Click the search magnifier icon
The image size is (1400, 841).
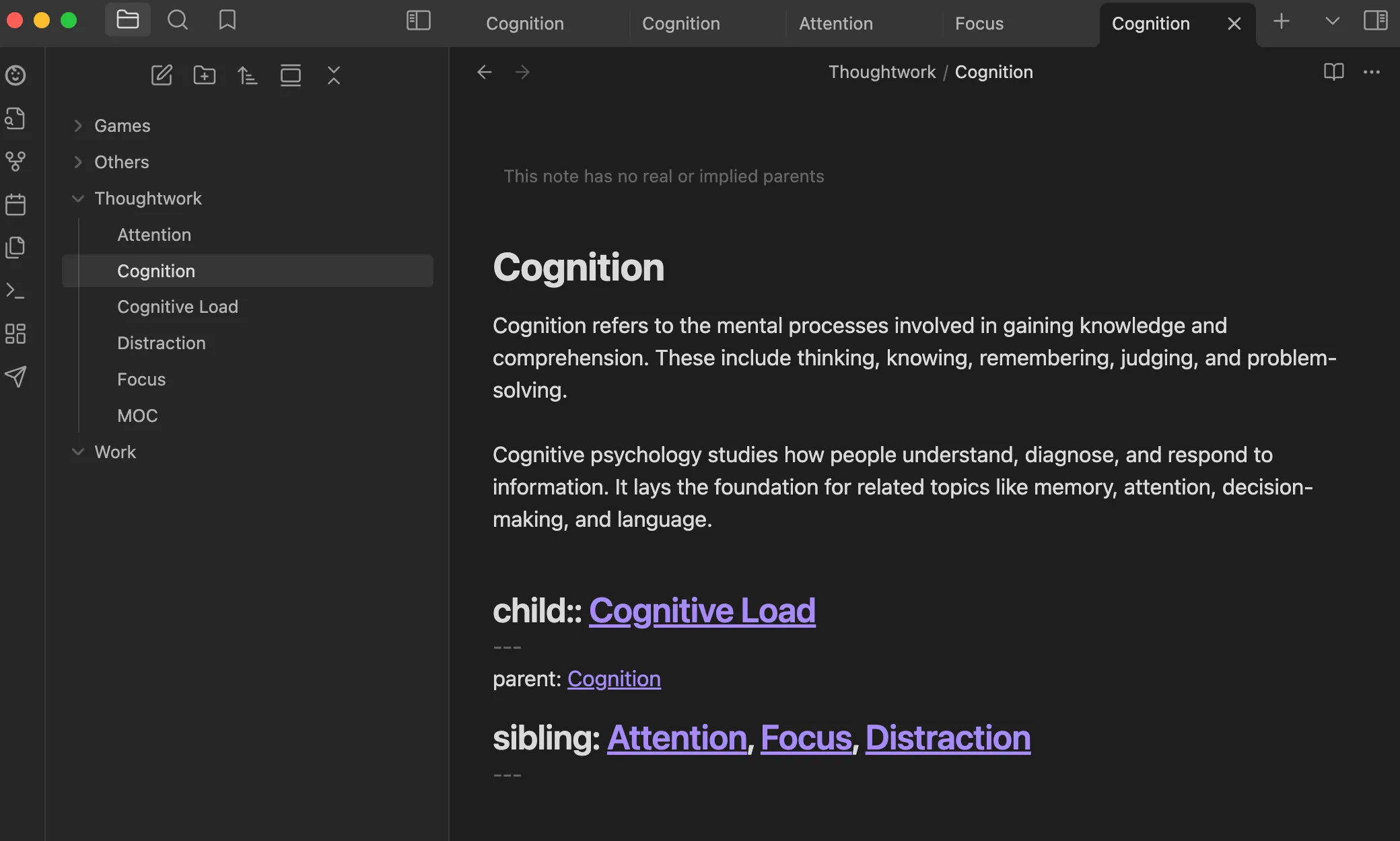[x=178, y=20]
